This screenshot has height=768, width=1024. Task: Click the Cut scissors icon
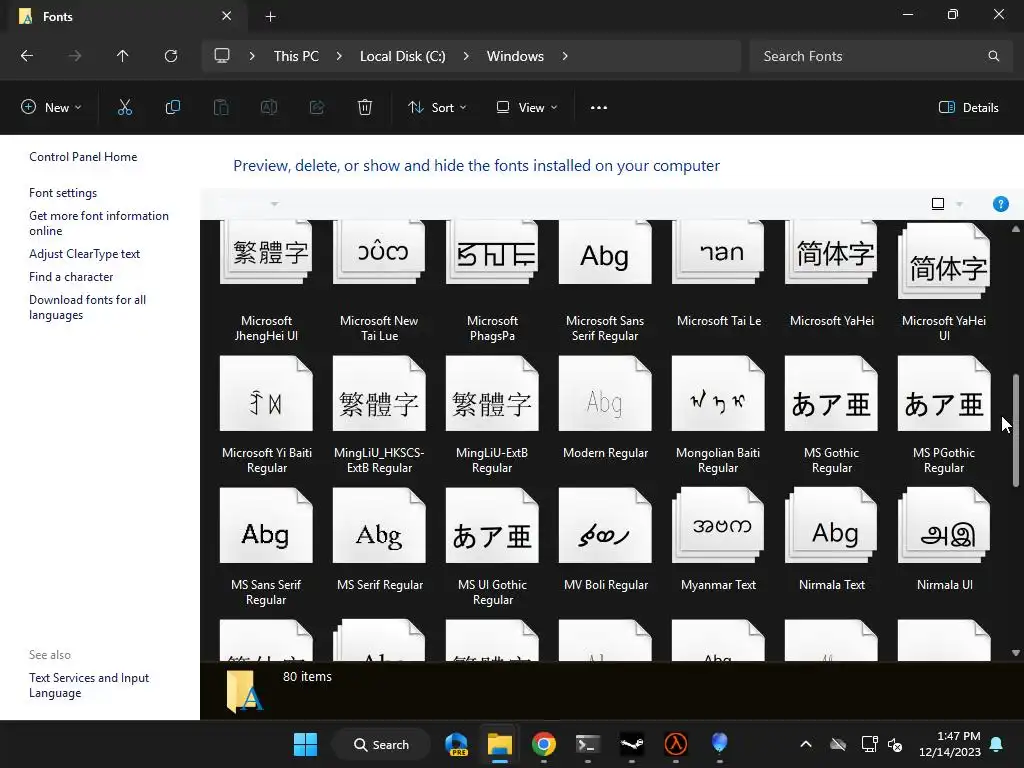125,108
